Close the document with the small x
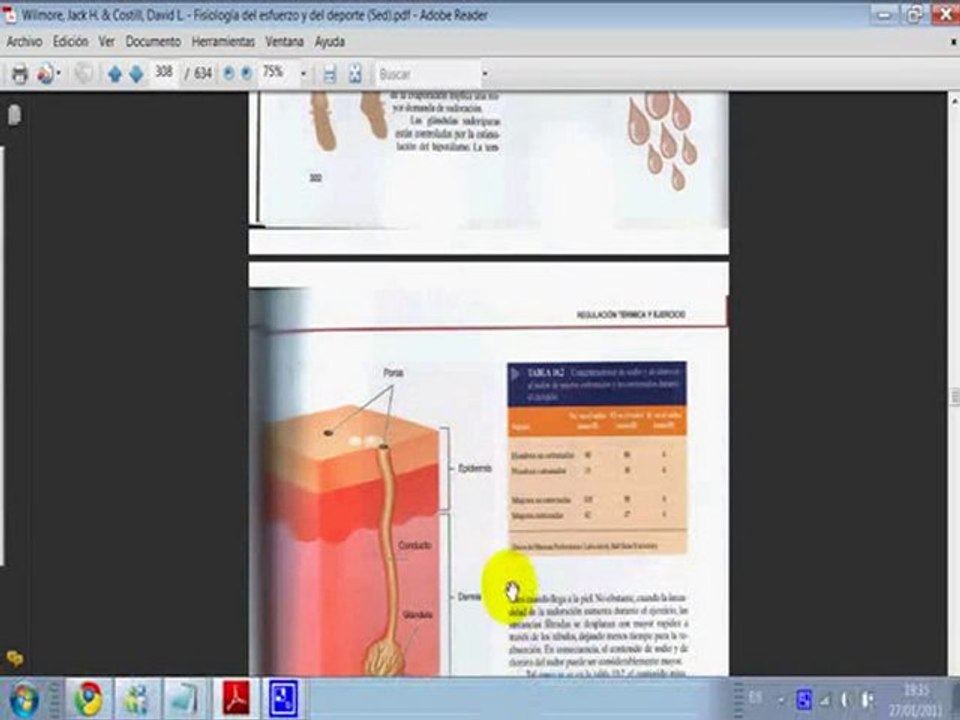 [x=954, y=42]
